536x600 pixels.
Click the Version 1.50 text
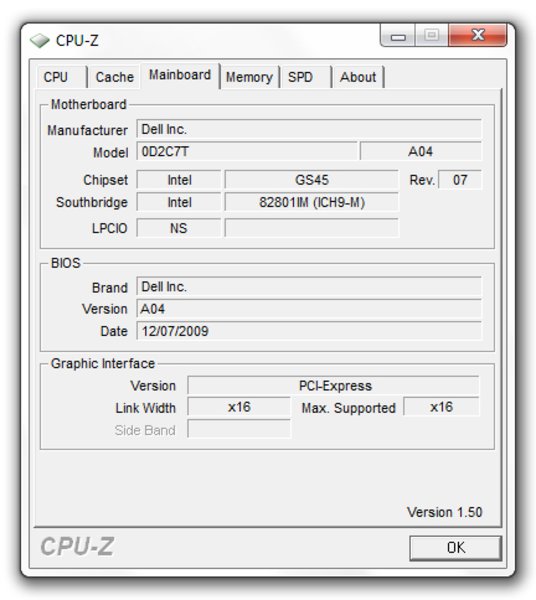click(445, 512)
